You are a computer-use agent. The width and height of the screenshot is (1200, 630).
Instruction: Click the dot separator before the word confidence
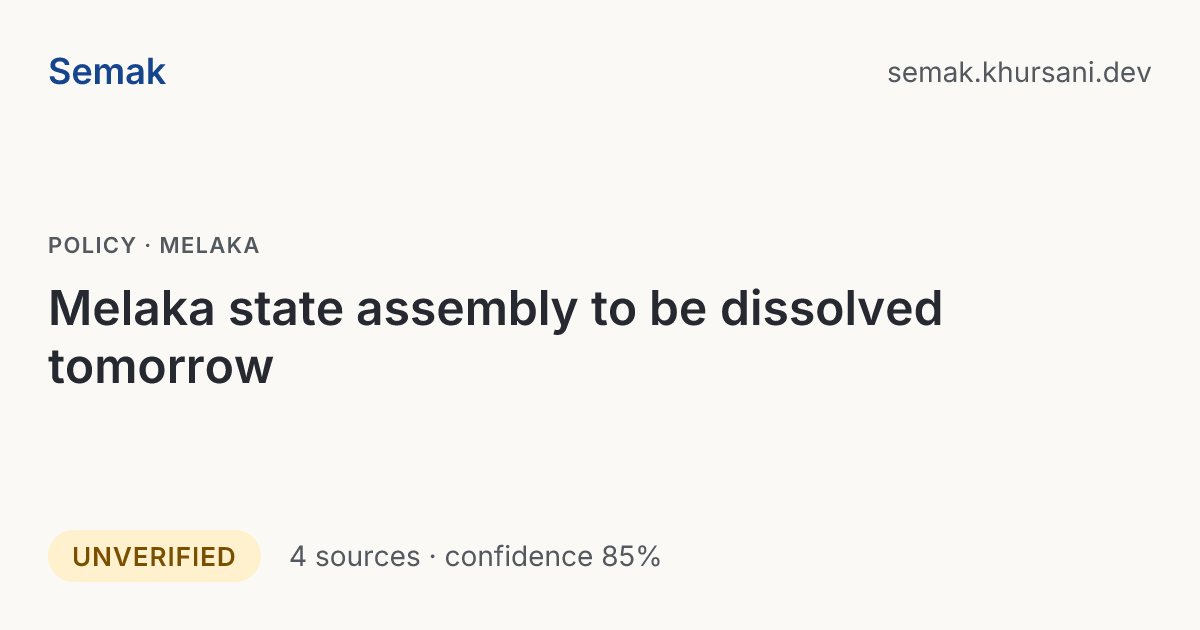pos(433,557)
